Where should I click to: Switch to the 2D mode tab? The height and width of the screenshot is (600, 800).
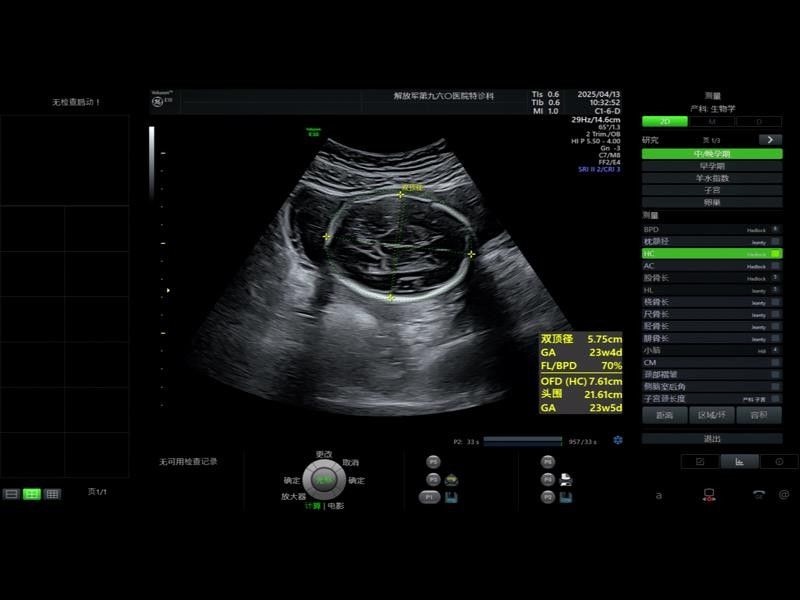[x=665, y=121]
